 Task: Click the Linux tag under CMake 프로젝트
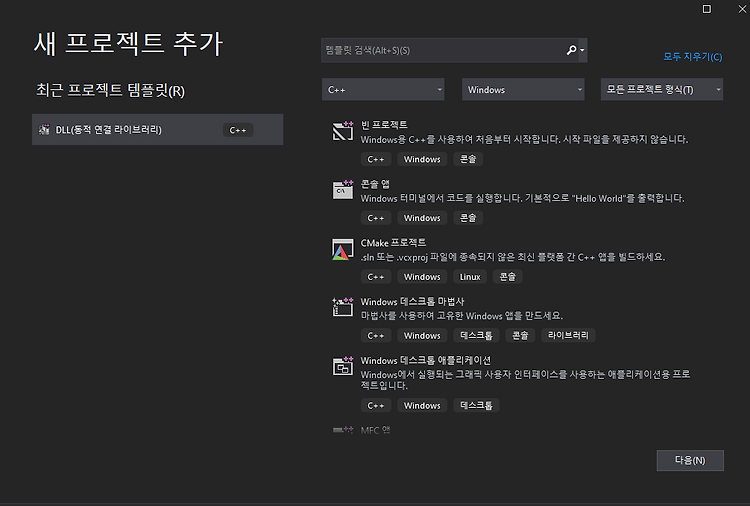(x=470, y=276)
